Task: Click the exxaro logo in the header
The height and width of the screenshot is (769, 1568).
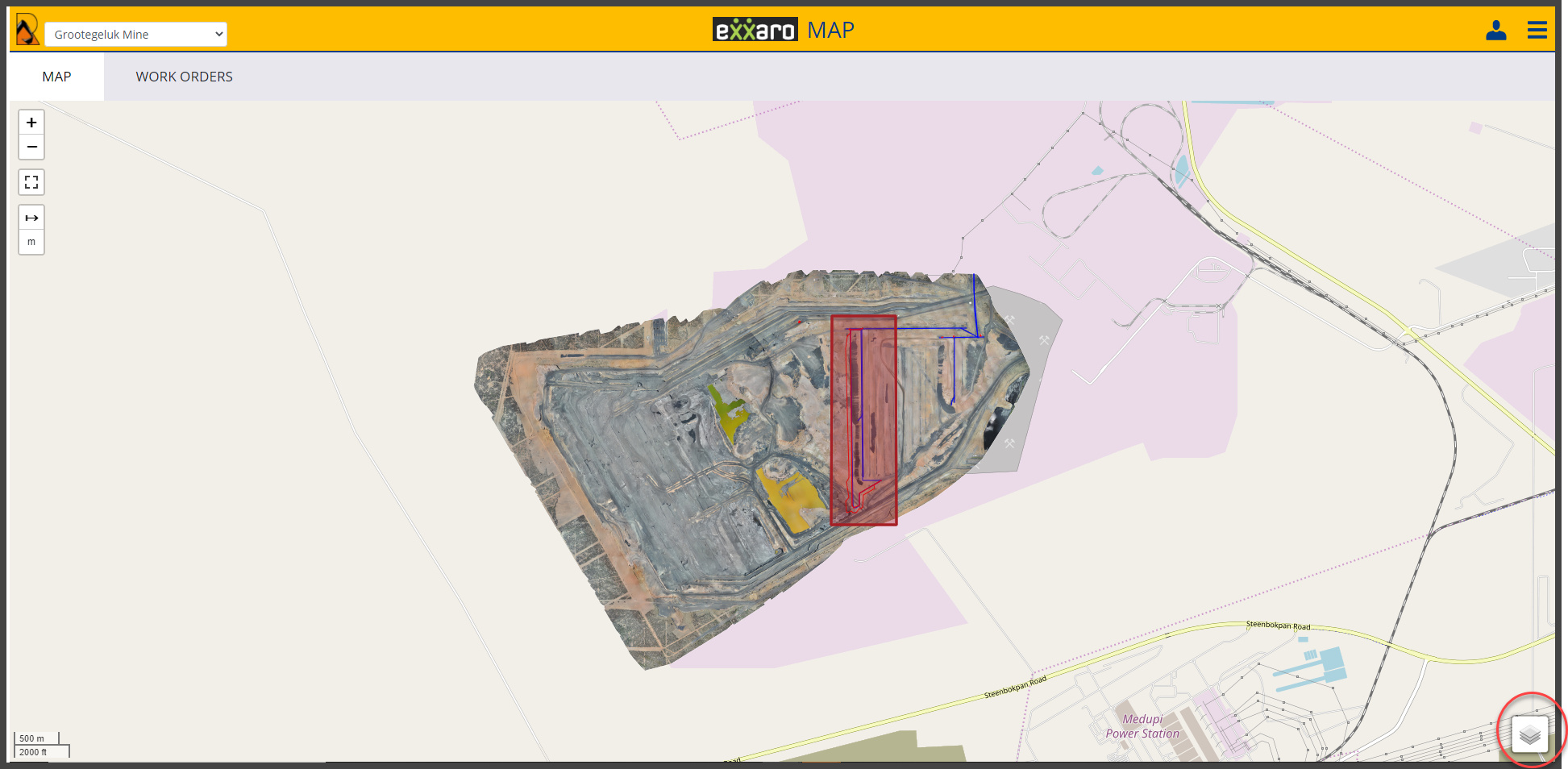Action: click(755, 31)
